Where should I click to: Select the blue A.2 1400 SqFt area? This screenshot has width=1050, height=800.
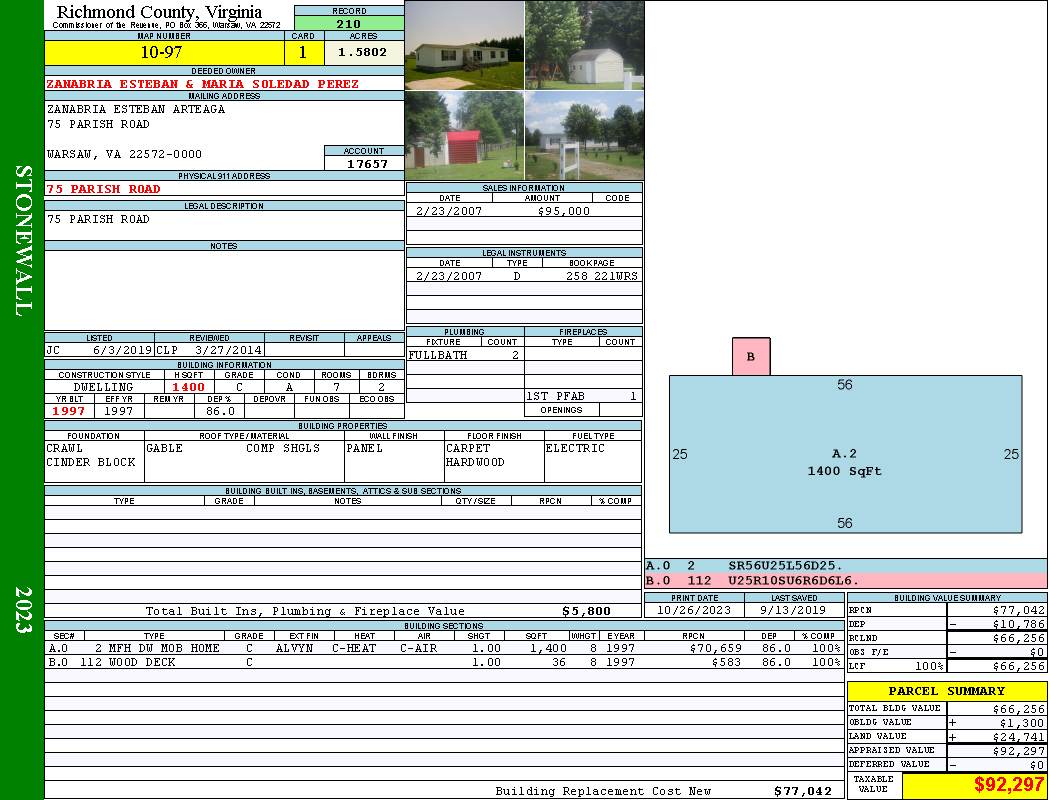click(x=845, y=454)
